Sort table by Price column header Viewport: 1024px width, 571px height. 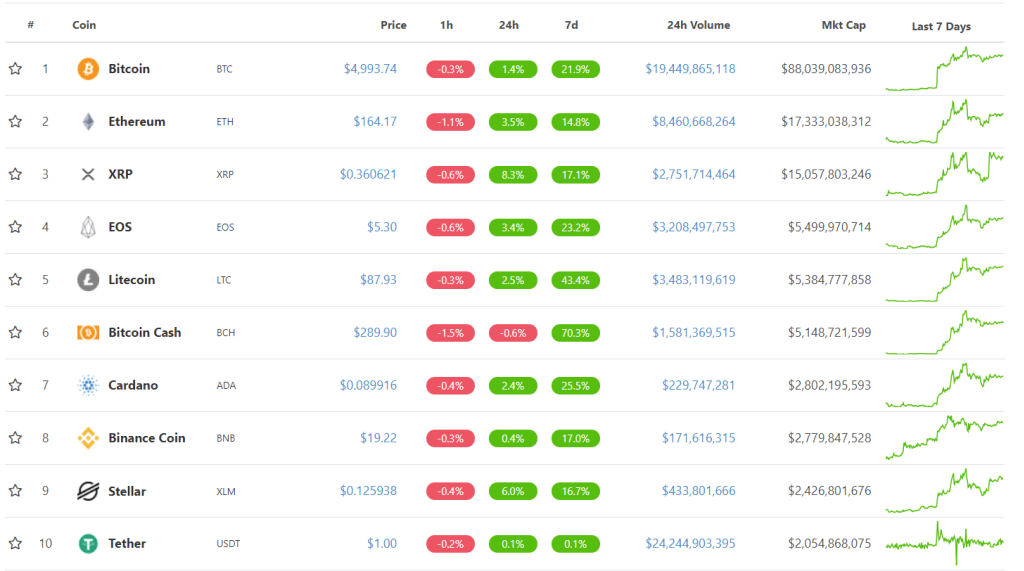(393, 25)
